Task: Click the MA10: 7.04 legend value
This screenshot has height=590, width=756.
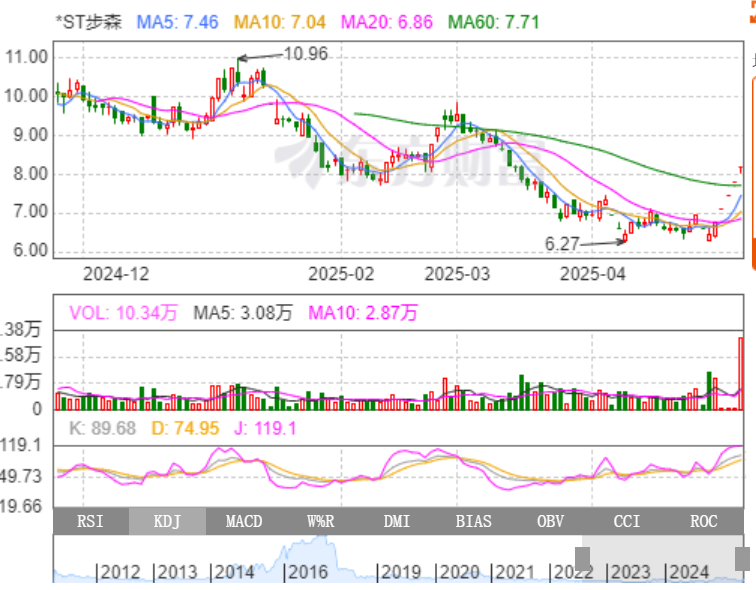Action: click(280, 22)
